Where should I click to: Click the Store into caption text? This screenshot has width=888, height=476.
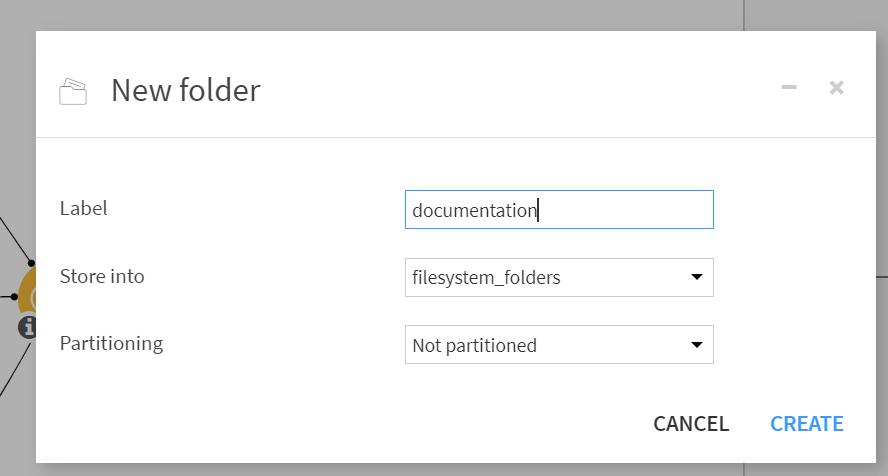tap(102, 276)
